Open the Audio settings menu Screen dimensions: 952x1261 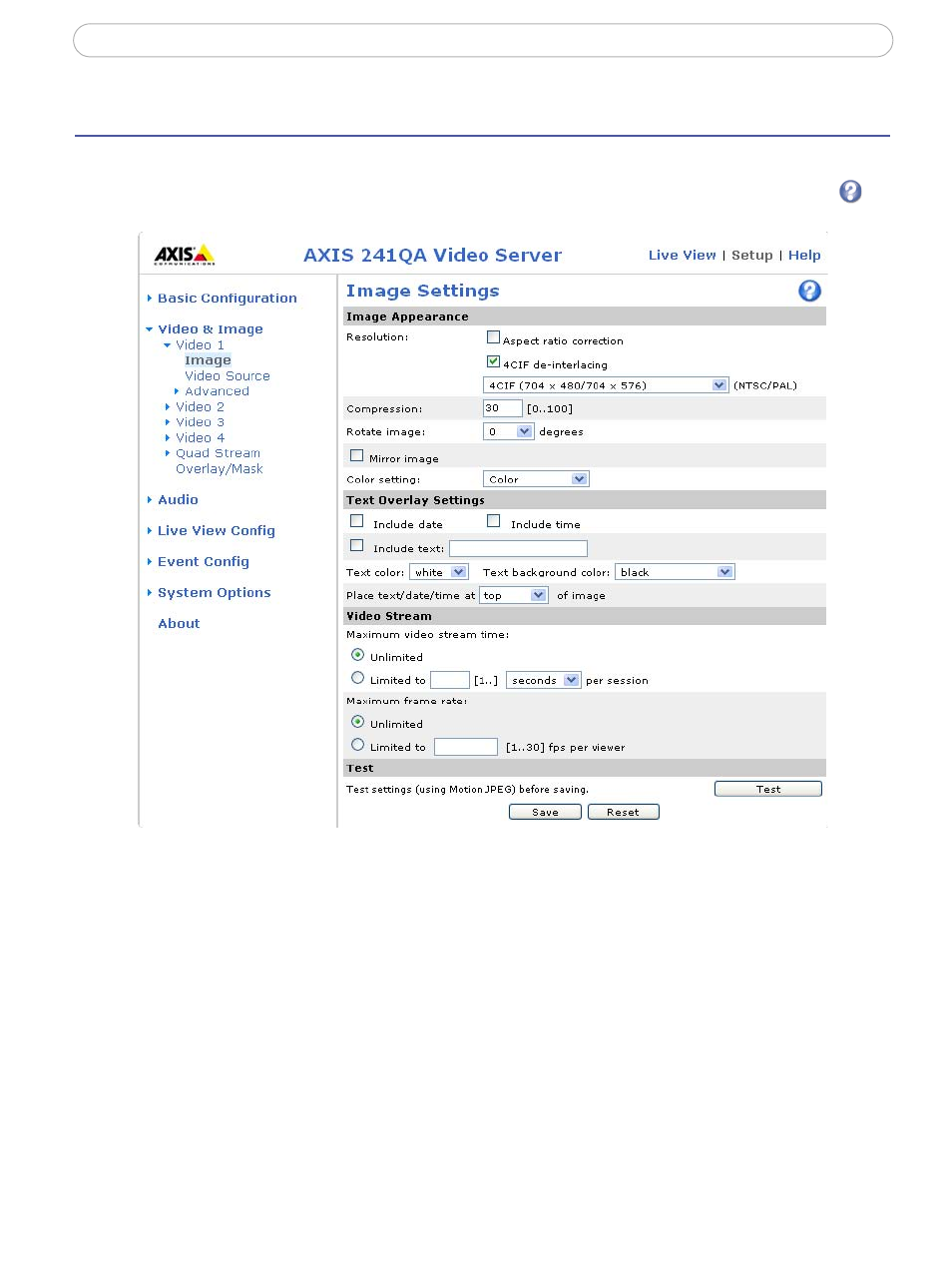coord(178,499)
